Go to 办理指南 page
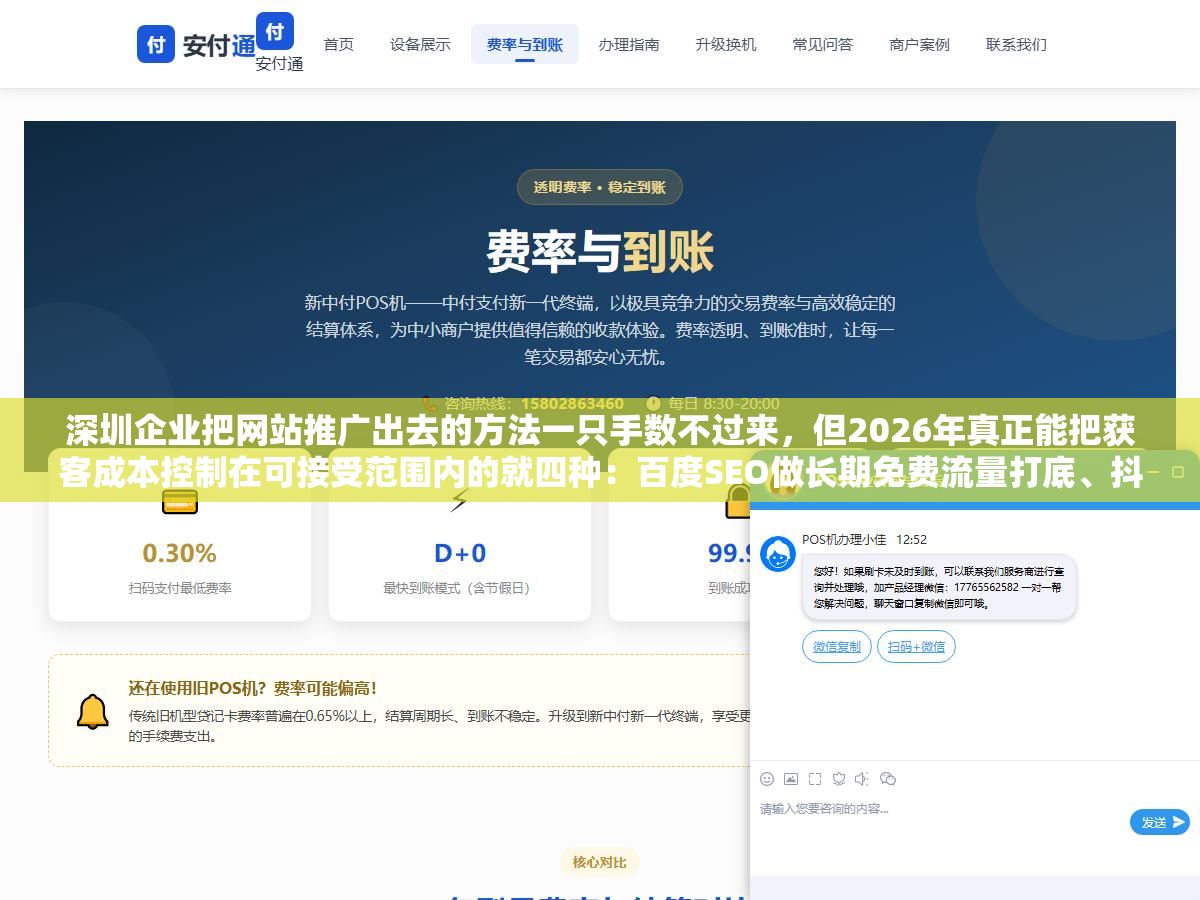This screenshot has height=900, width=1200. [x=629, y=44]
